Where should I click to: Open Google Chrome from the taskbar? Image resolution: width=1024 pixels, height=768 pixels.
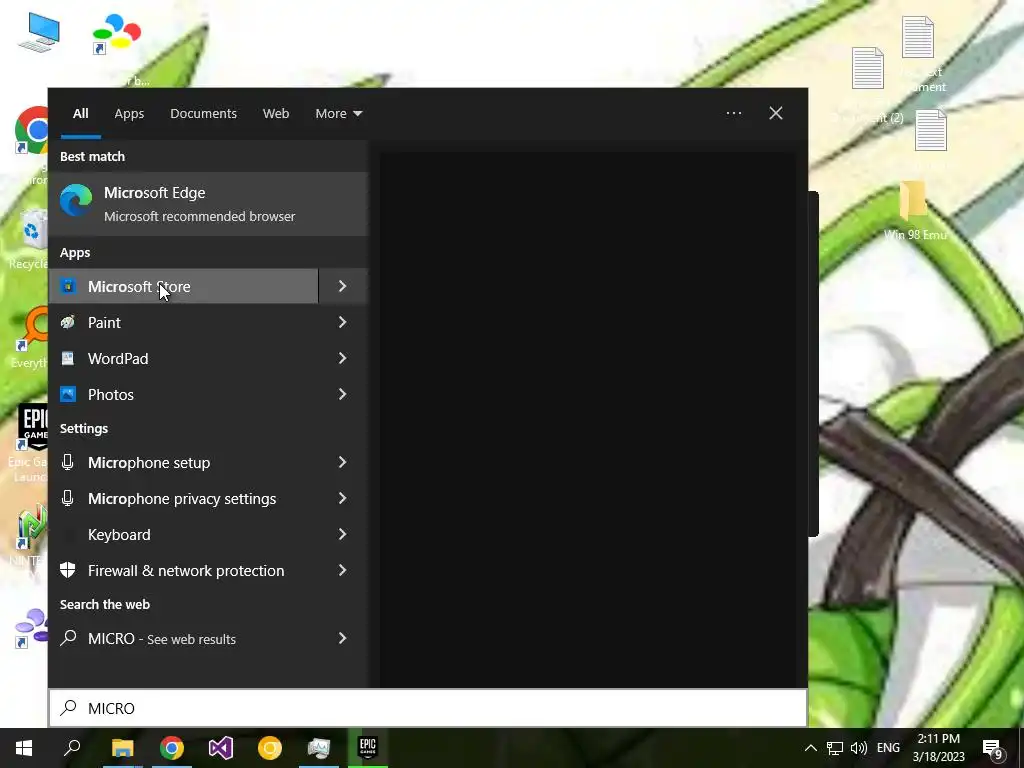pos(172,748)
